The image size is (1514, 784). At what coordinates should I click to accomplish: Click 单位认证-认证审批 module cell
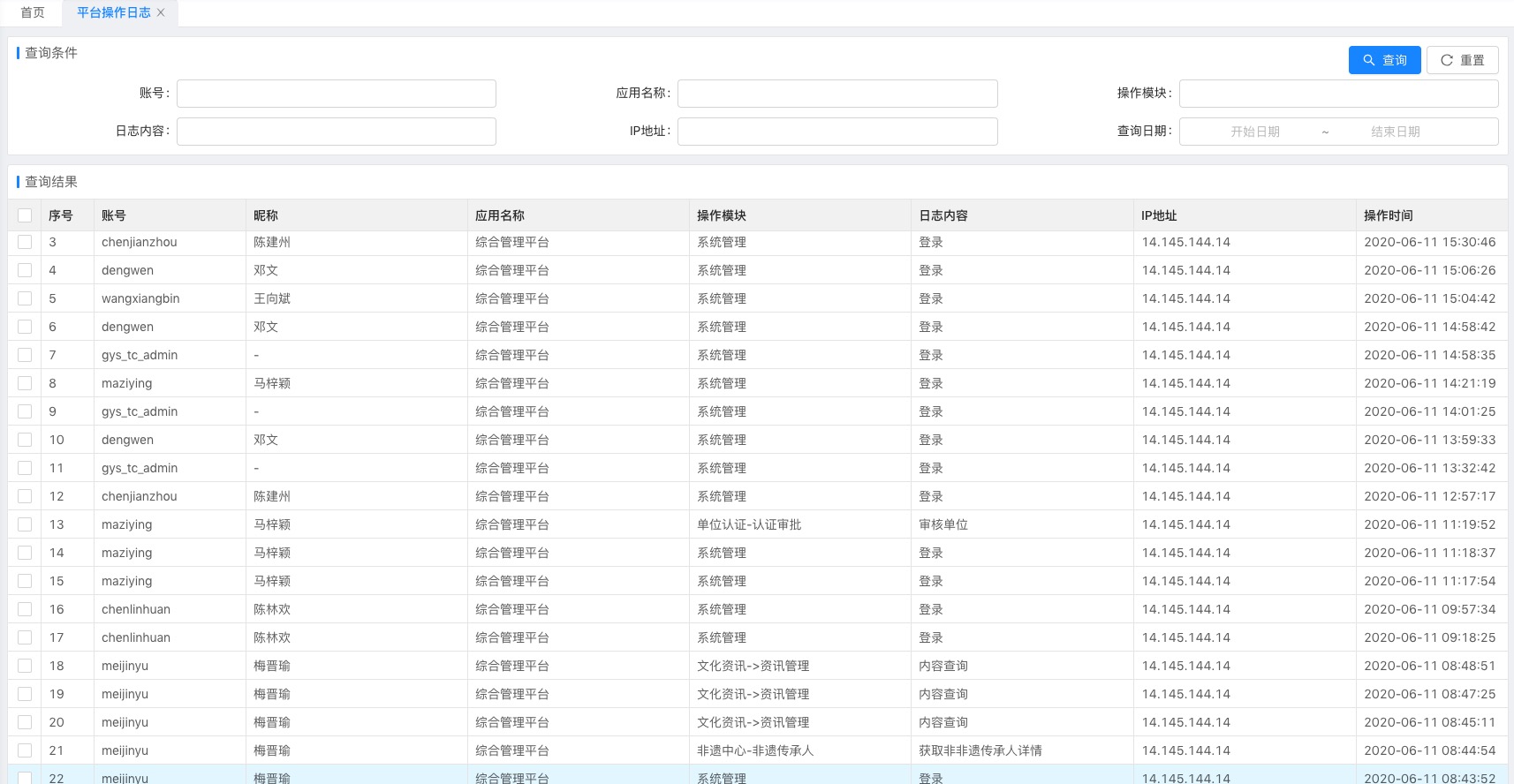[749, 524]
